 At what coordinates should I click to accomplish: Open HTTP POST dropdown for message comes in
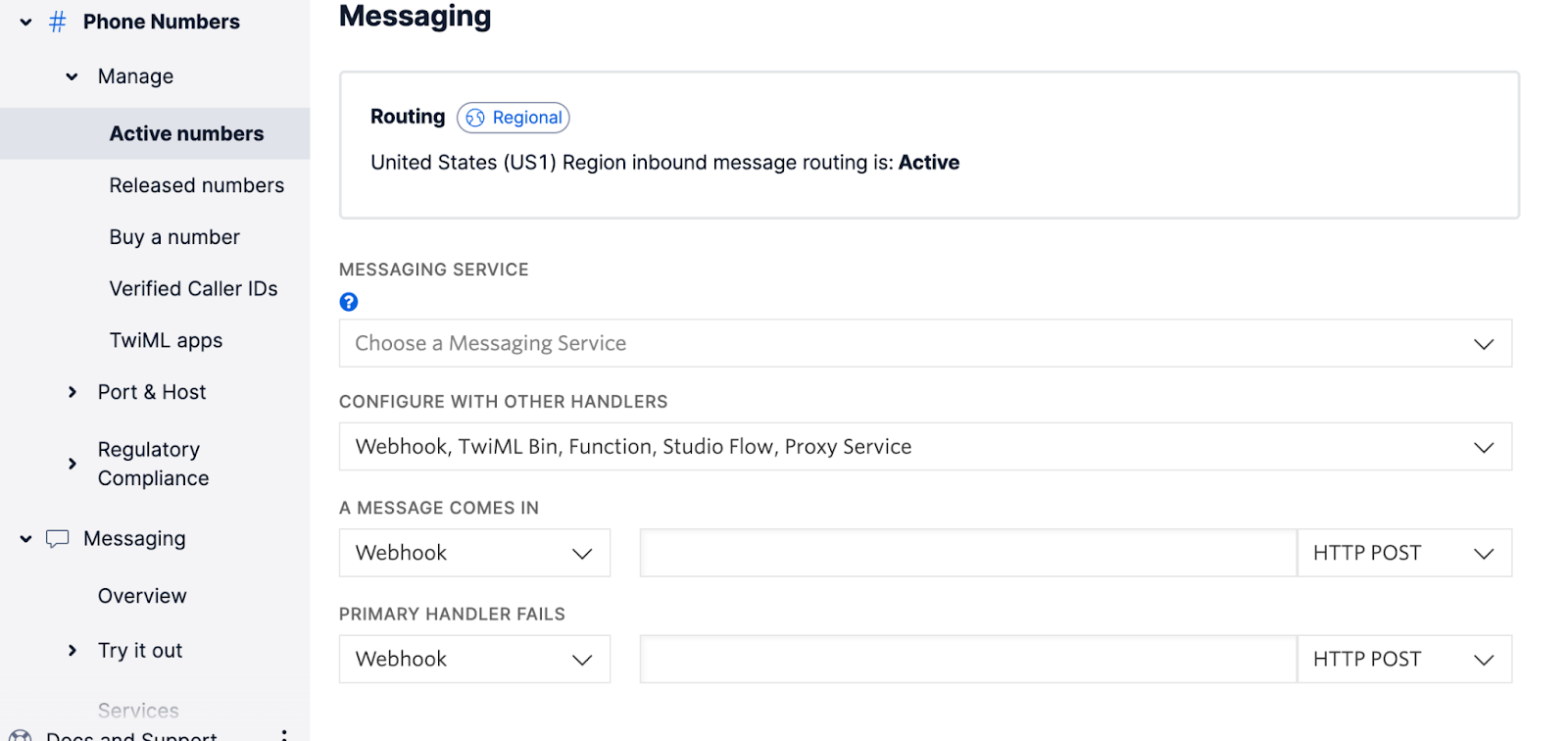click(1404, 553)
